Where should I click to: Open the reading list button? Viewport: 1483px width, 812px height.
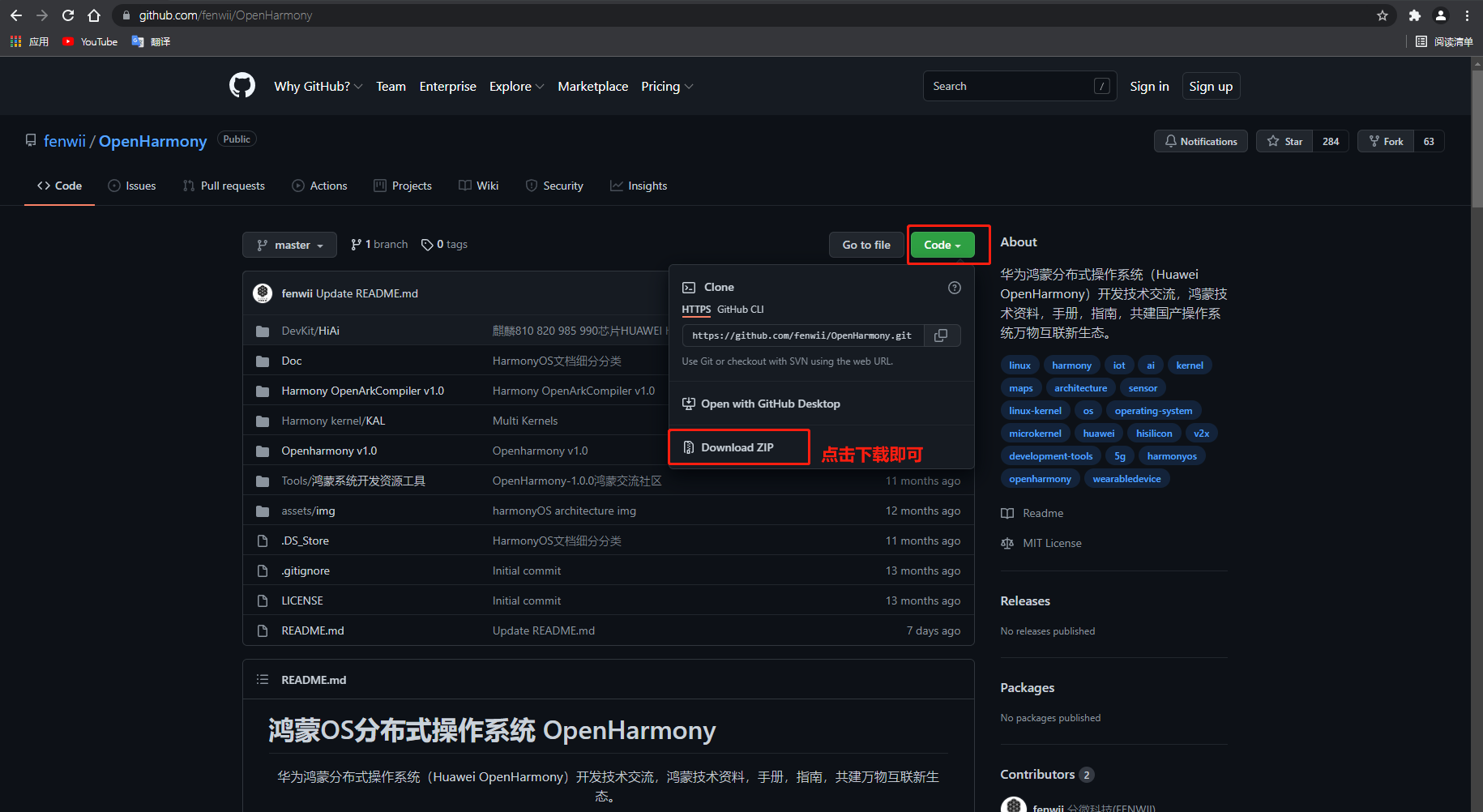[x=1444, y=41]
